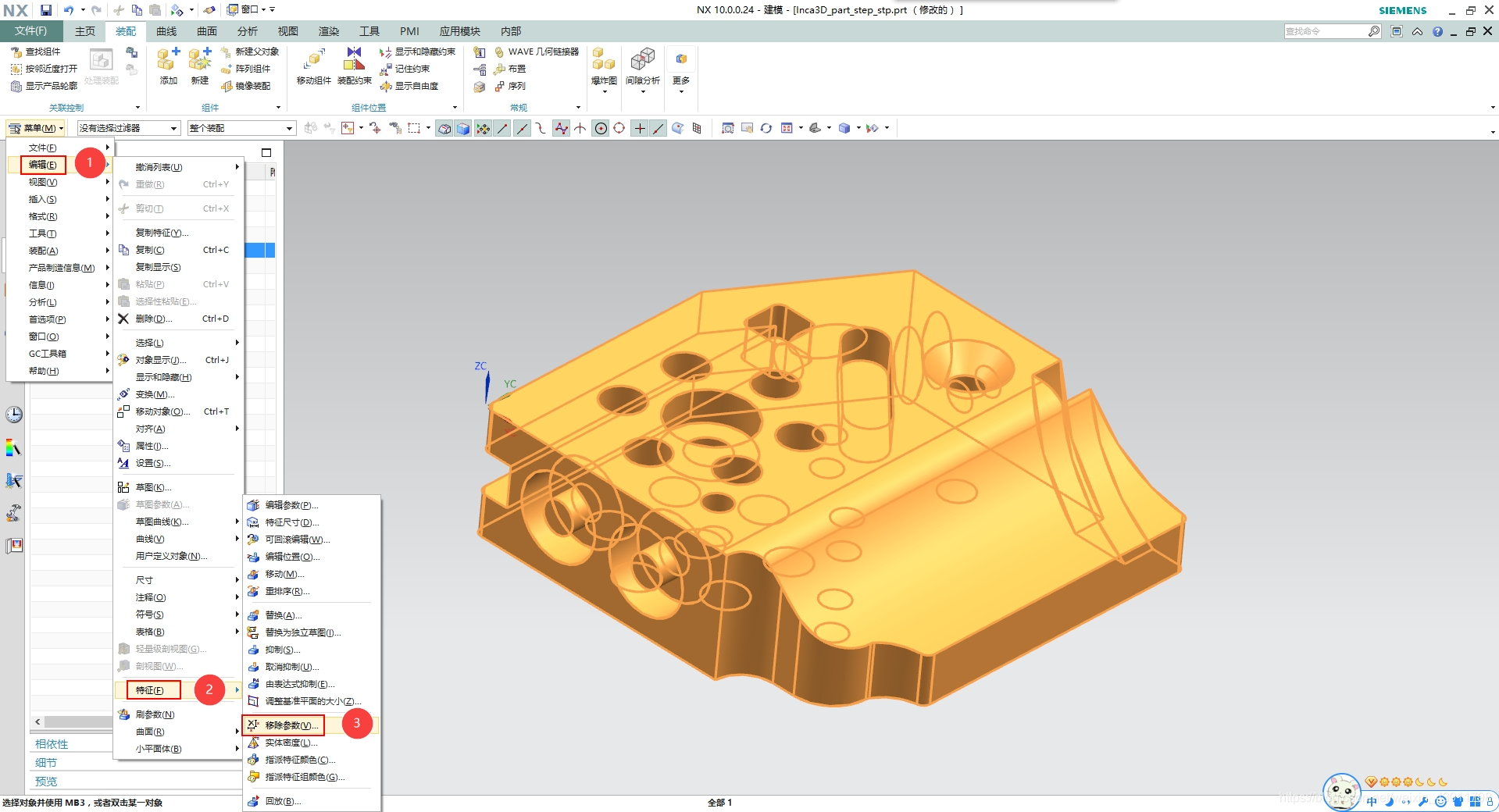Expand the 预览 panel
The height and width of the screenshot is (812, 1499).
46,782
